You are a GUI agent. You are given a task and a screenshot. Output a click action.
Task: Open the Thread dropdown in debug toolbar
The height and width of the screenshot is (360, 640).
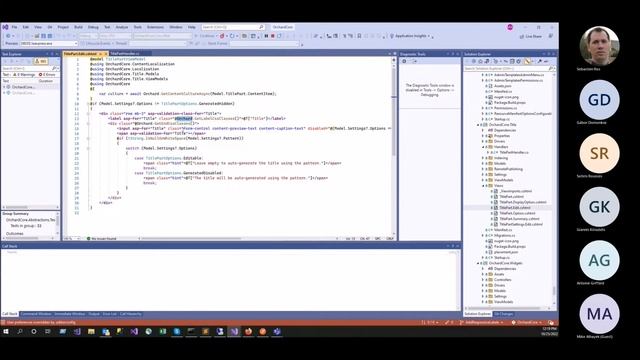coord(157,43)
